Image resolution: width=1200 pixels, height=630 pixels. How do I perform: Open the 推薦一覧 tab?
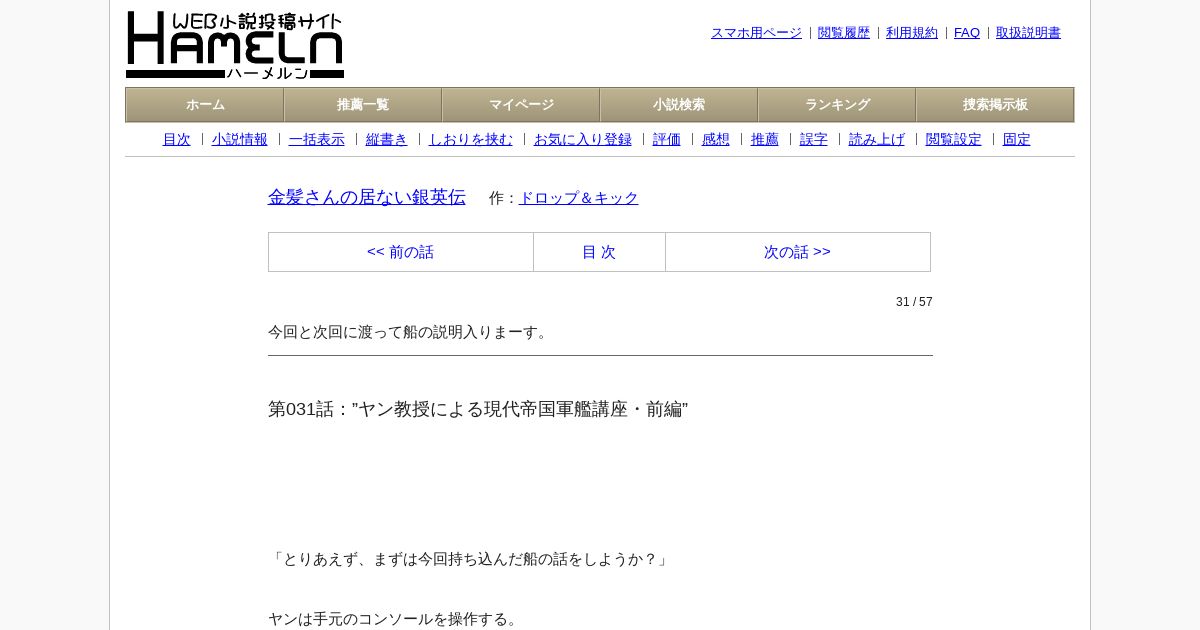click(x=363, y=105)
